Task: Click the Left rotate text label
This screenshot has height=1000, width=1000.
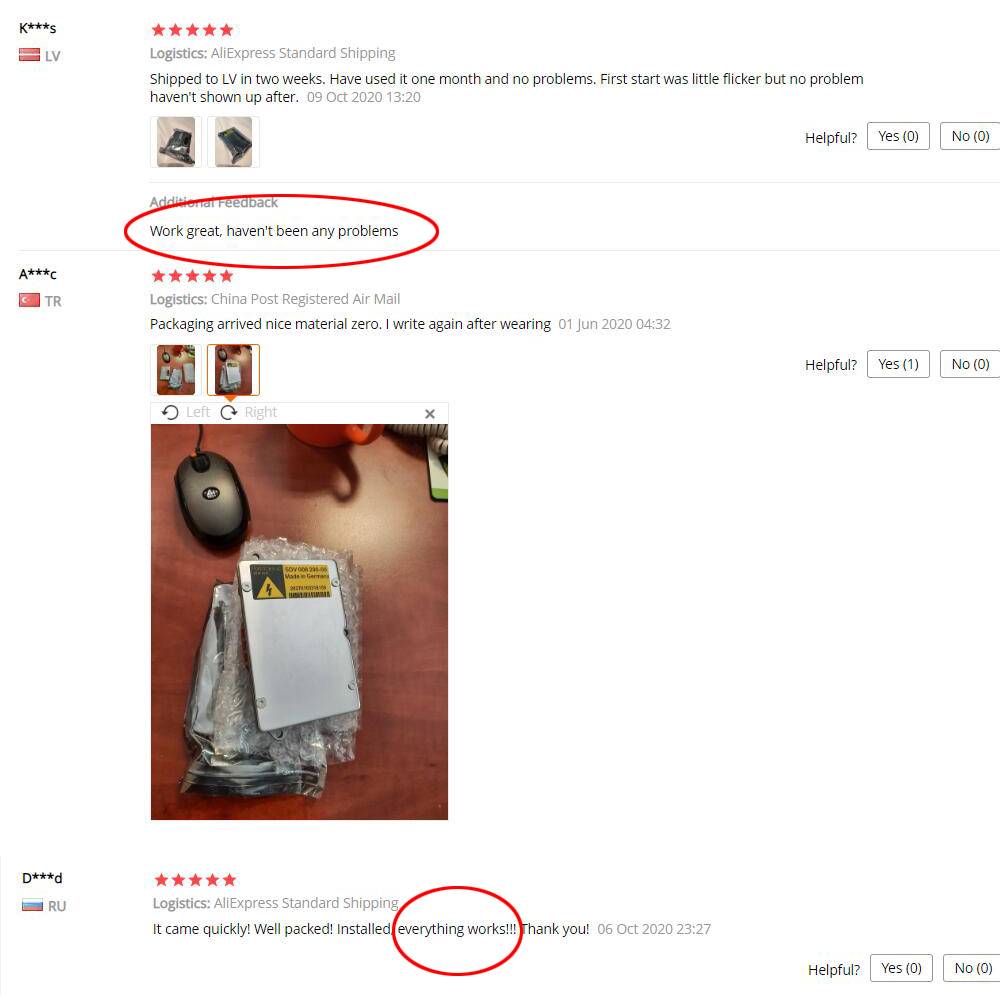Action: 198,412
